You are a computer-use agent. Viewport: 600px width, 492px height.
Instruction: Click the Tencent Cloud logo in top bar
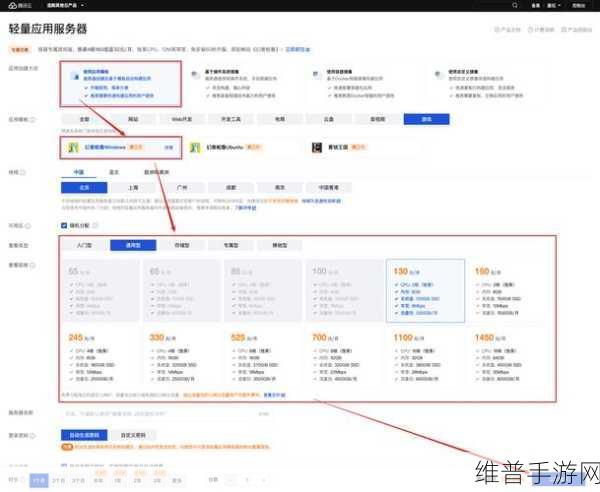pyautogui.click(x=20, y=5)
